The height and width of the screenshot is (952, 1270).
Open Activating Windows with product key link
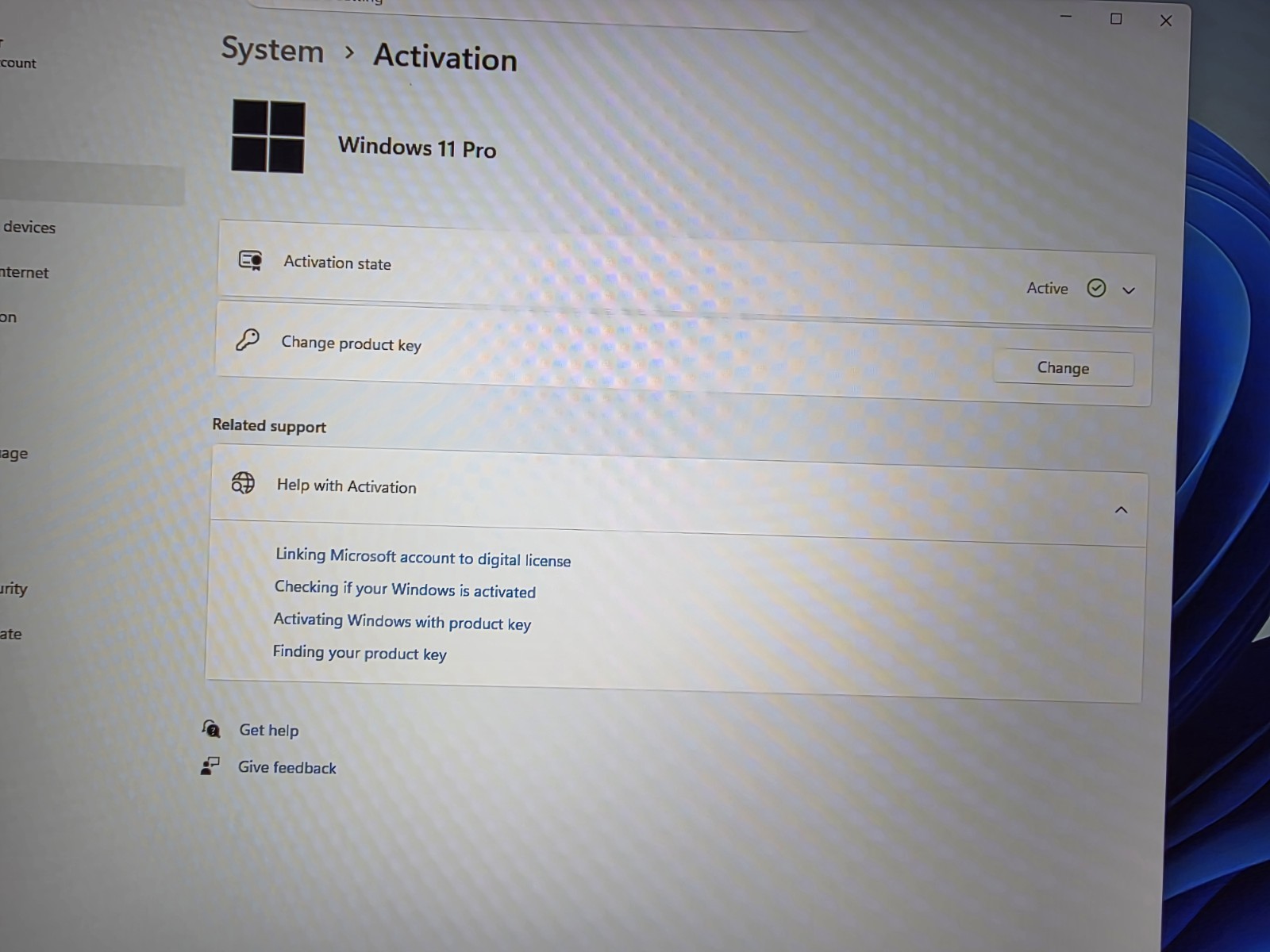pyautogui.click(x=402, y=621)
